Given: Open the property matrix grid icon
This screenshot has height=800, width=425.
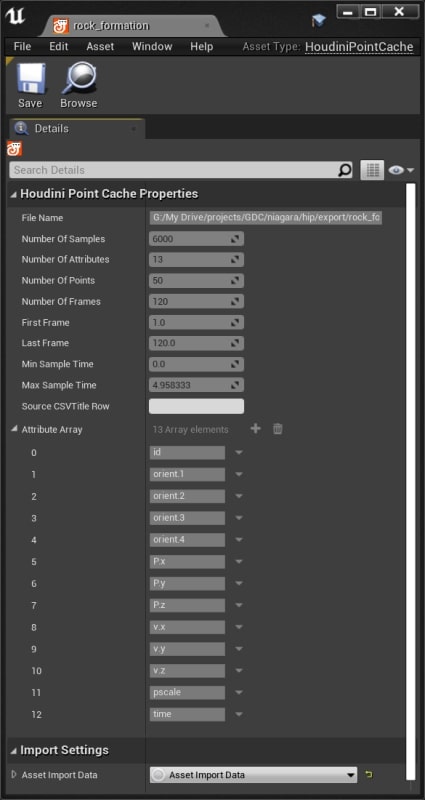Looking at the screenshot, I should [372, 170].
